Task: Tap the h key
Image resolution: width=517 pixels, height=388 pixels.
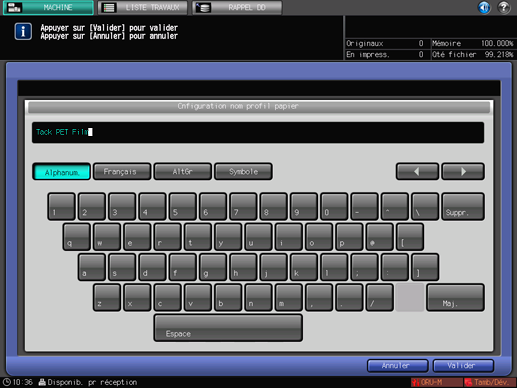Action: (x=243, y=267)
